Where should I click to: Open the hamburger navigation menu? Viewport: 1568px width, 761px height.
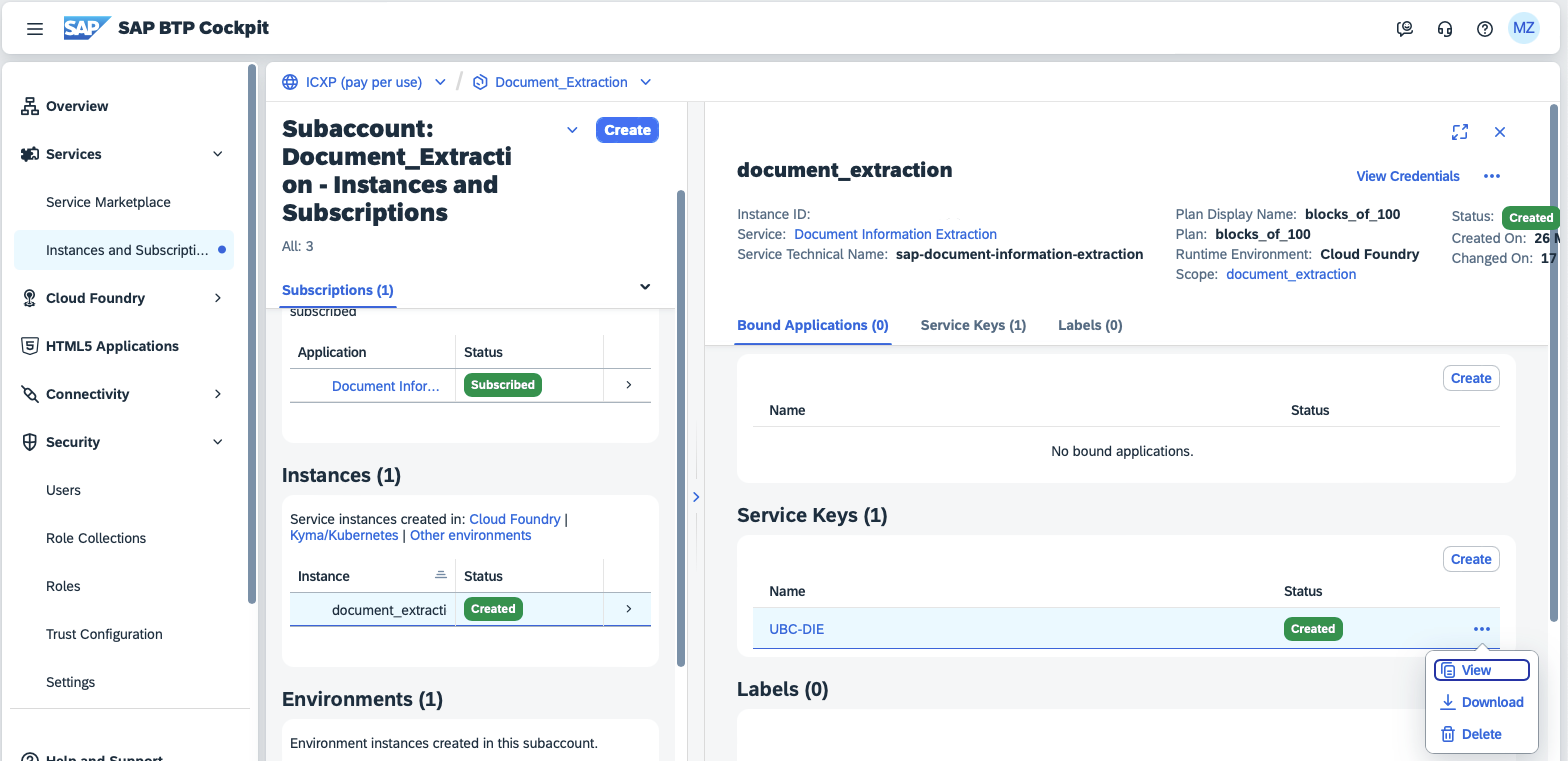tap(35, 29)
